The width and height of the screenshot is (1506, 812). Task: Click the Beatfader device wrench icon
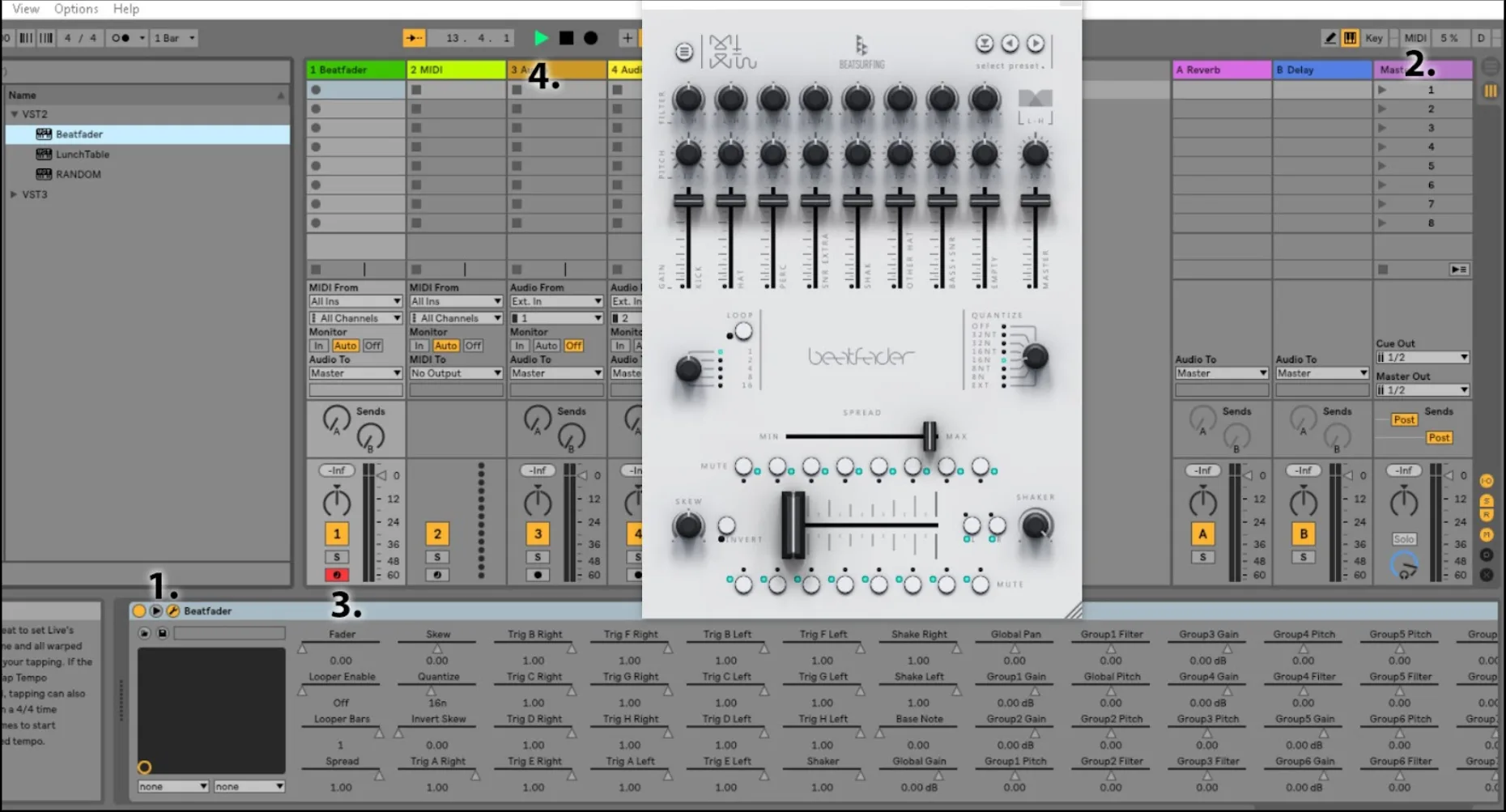[x=172, y=611]
